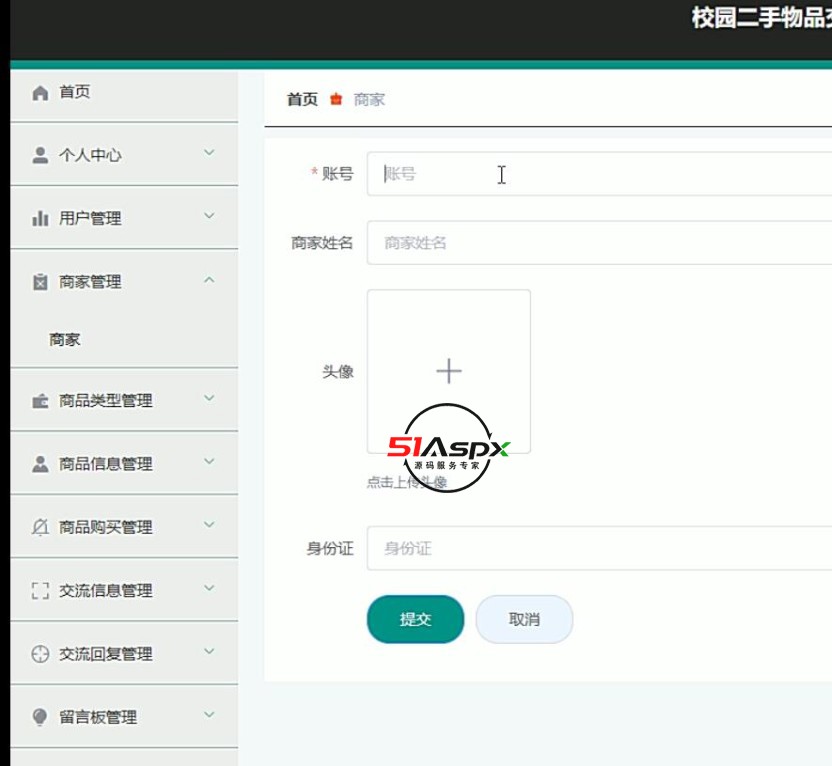The image size is (832, 766).
Task: Click the person icon beside 个人中心
Action: [40, 155]
